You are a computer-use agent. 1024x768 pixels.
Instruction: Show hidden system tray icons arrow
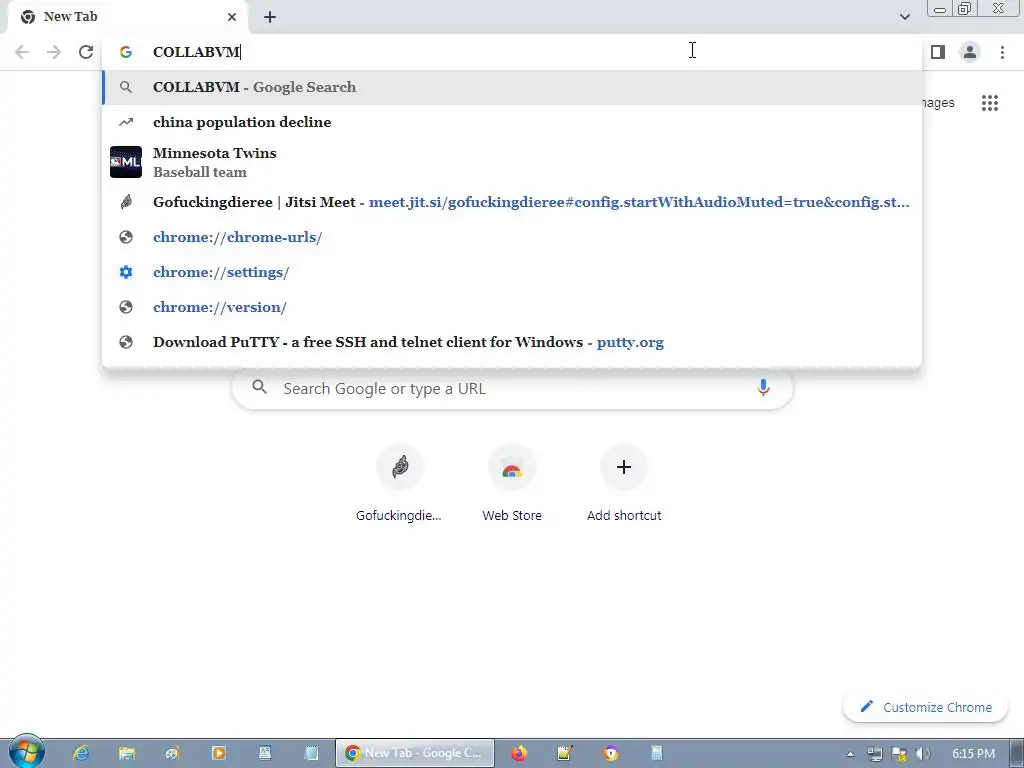[850, 754]
